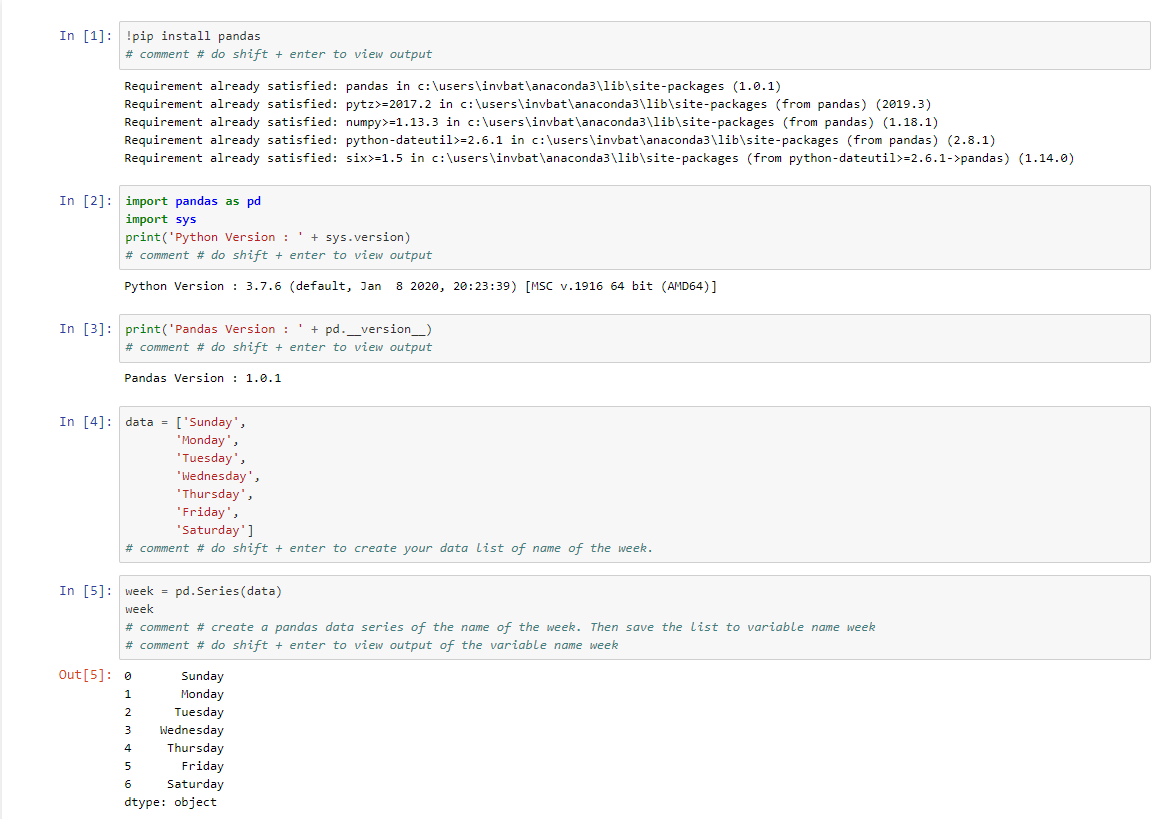The height and width of the screenshot is (819, 1170).
Task: Select the In [3] cell prompt
Action: [x=86, y=329]
